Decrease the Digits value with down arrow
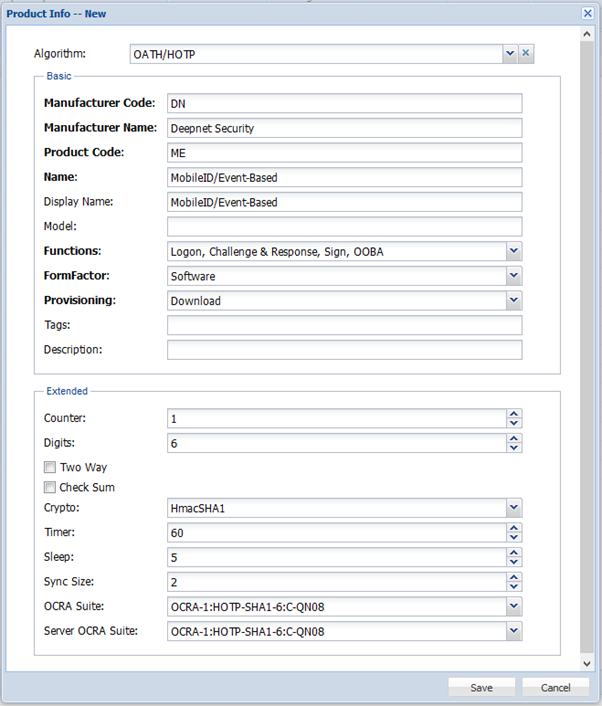This screenshot has width=602, height=706. 514,447
